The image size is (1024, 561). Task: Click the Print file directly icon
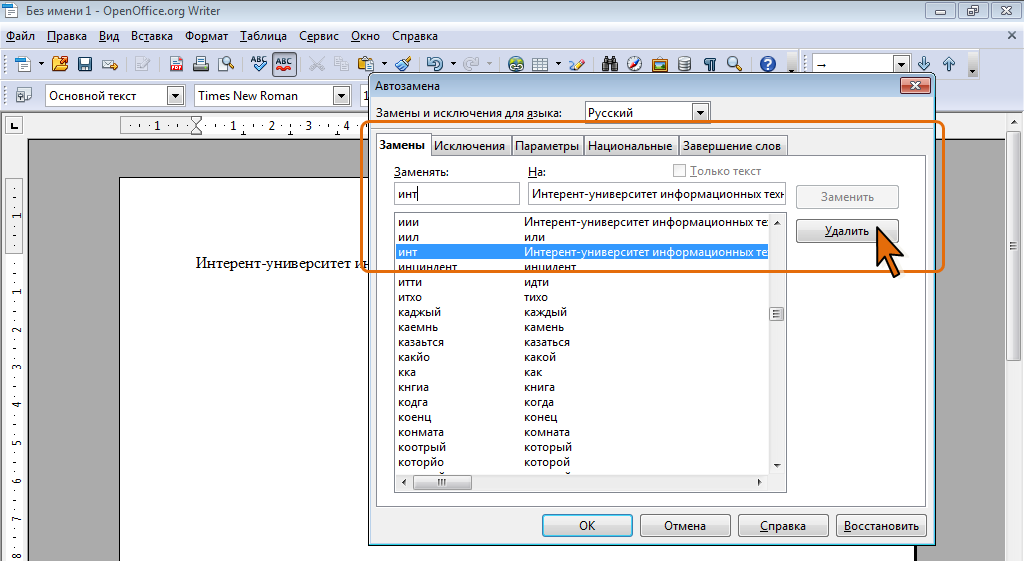coord(201,64)
